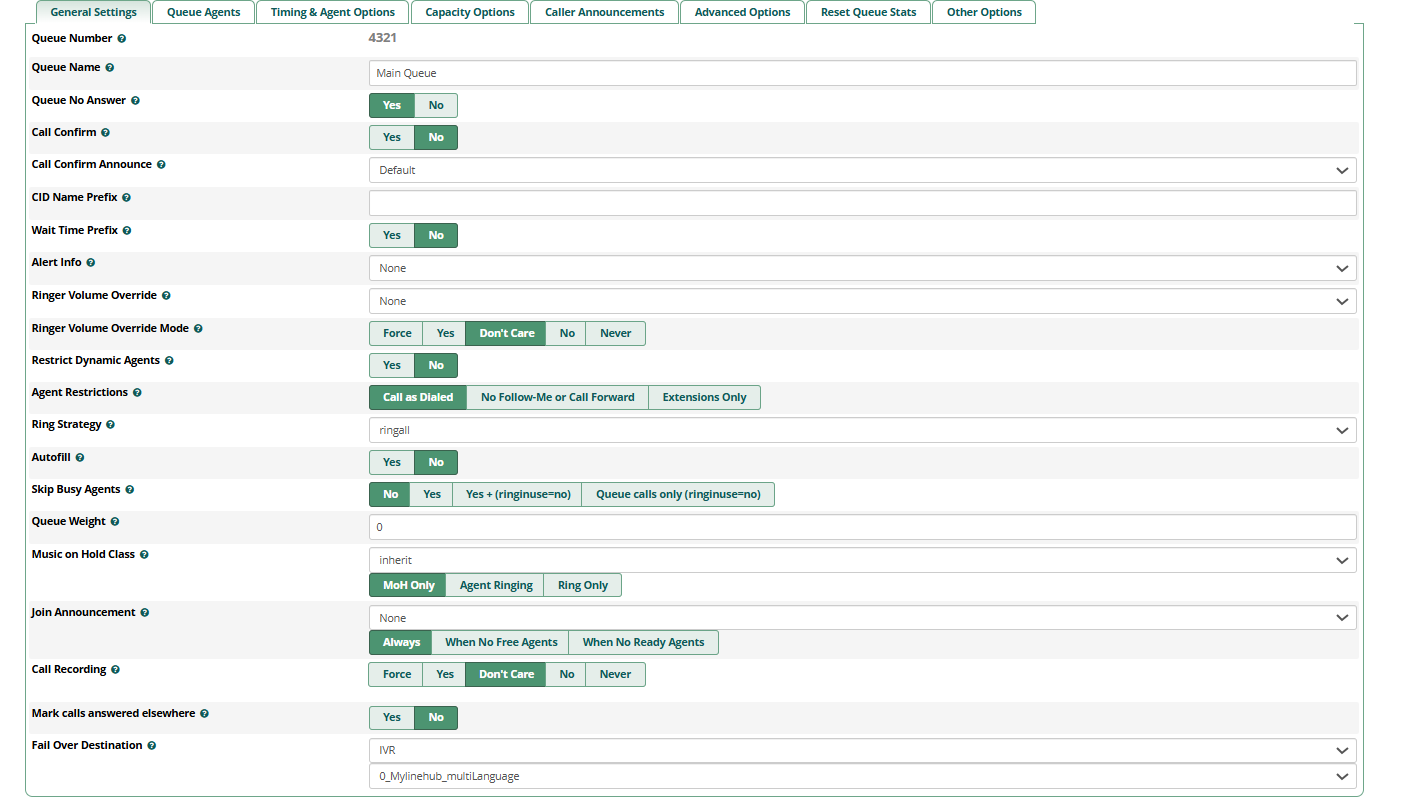Viewport: 1412px width, 798px height.
Task: Choose Yes + (ringinuse=no) for Skip Busy Agents
Action: [x=518, y=494]
